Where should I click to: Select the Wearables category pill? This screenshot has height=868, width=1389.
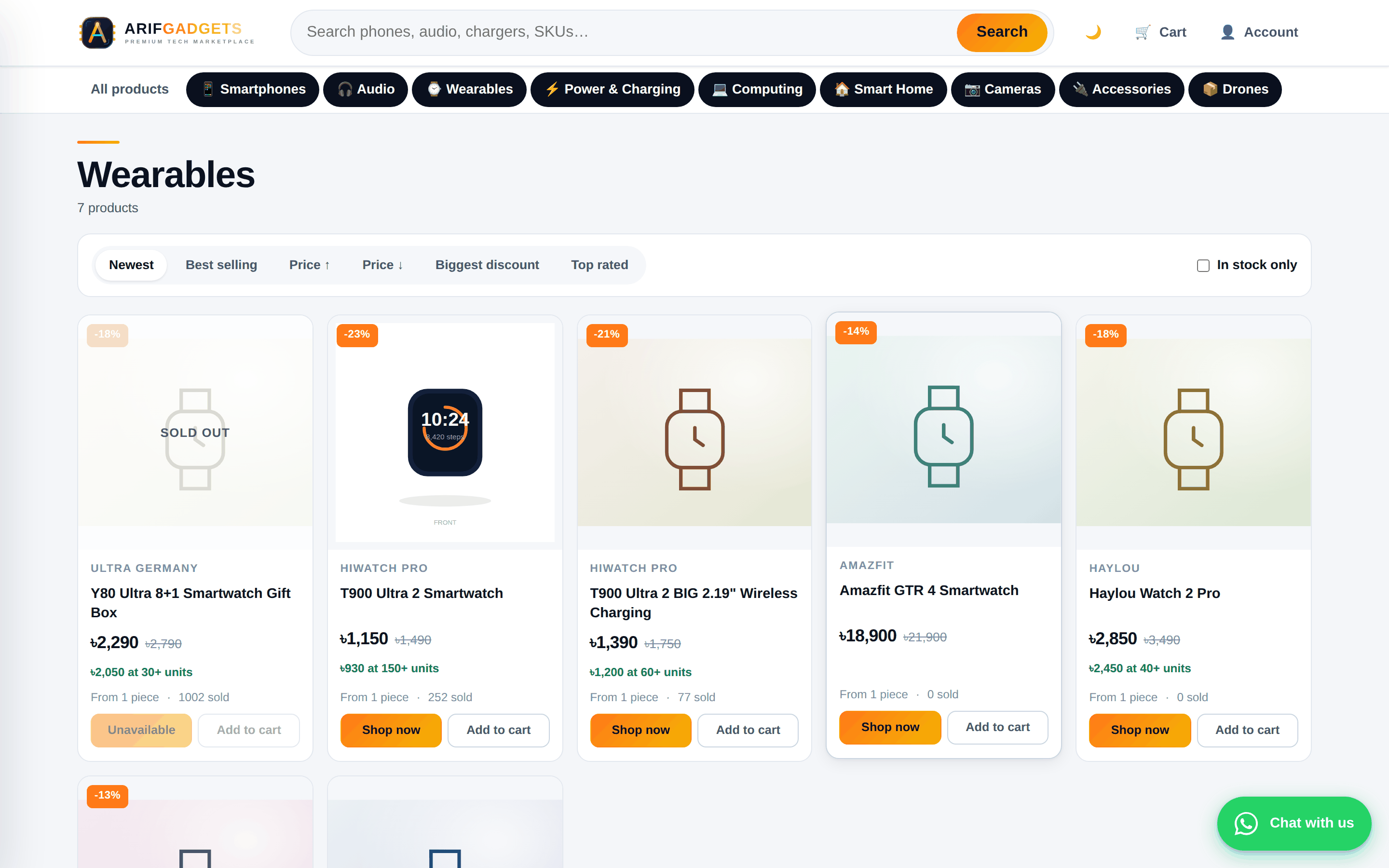pos(469,90)
